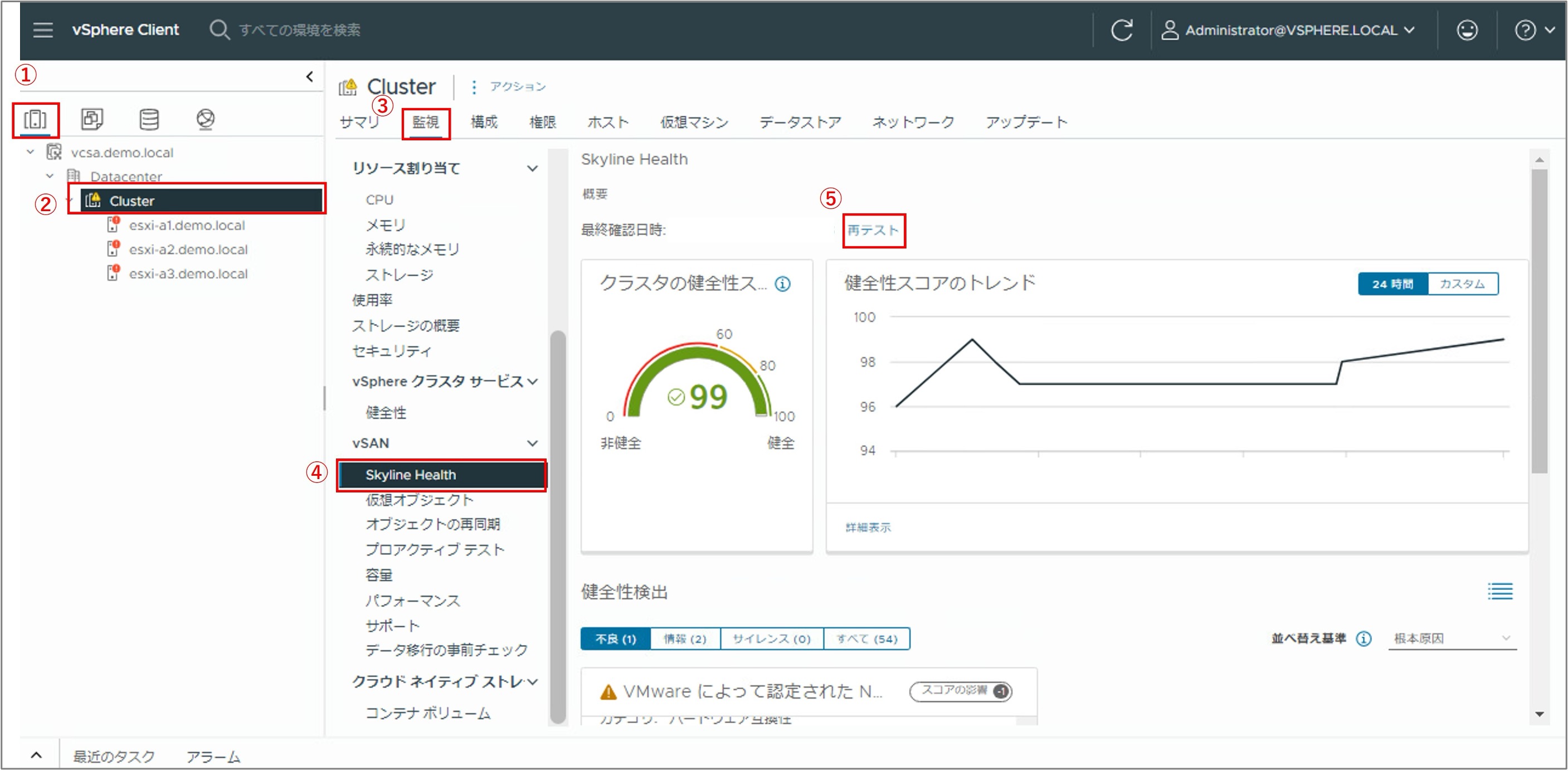Open the 構成 tab
Screen dimensions: 1568x771
[x=485, y=123]
